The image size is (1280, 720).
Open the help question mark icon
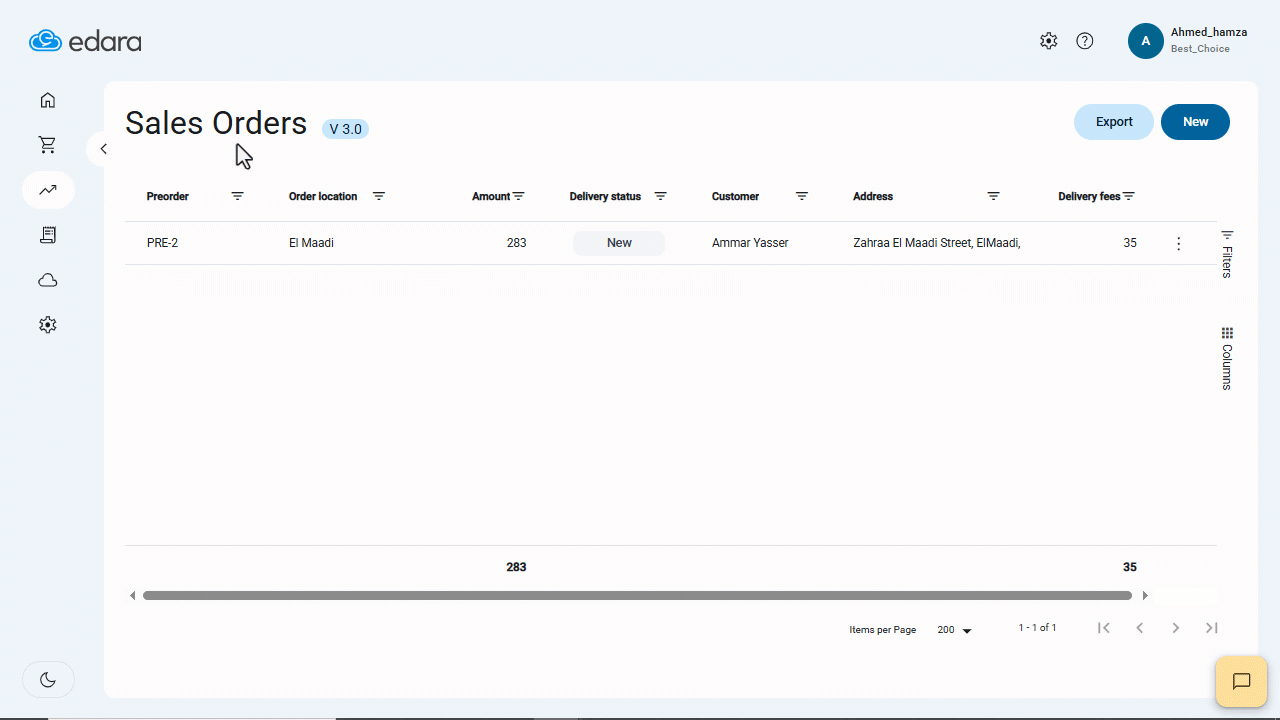tap(1085, 41)
